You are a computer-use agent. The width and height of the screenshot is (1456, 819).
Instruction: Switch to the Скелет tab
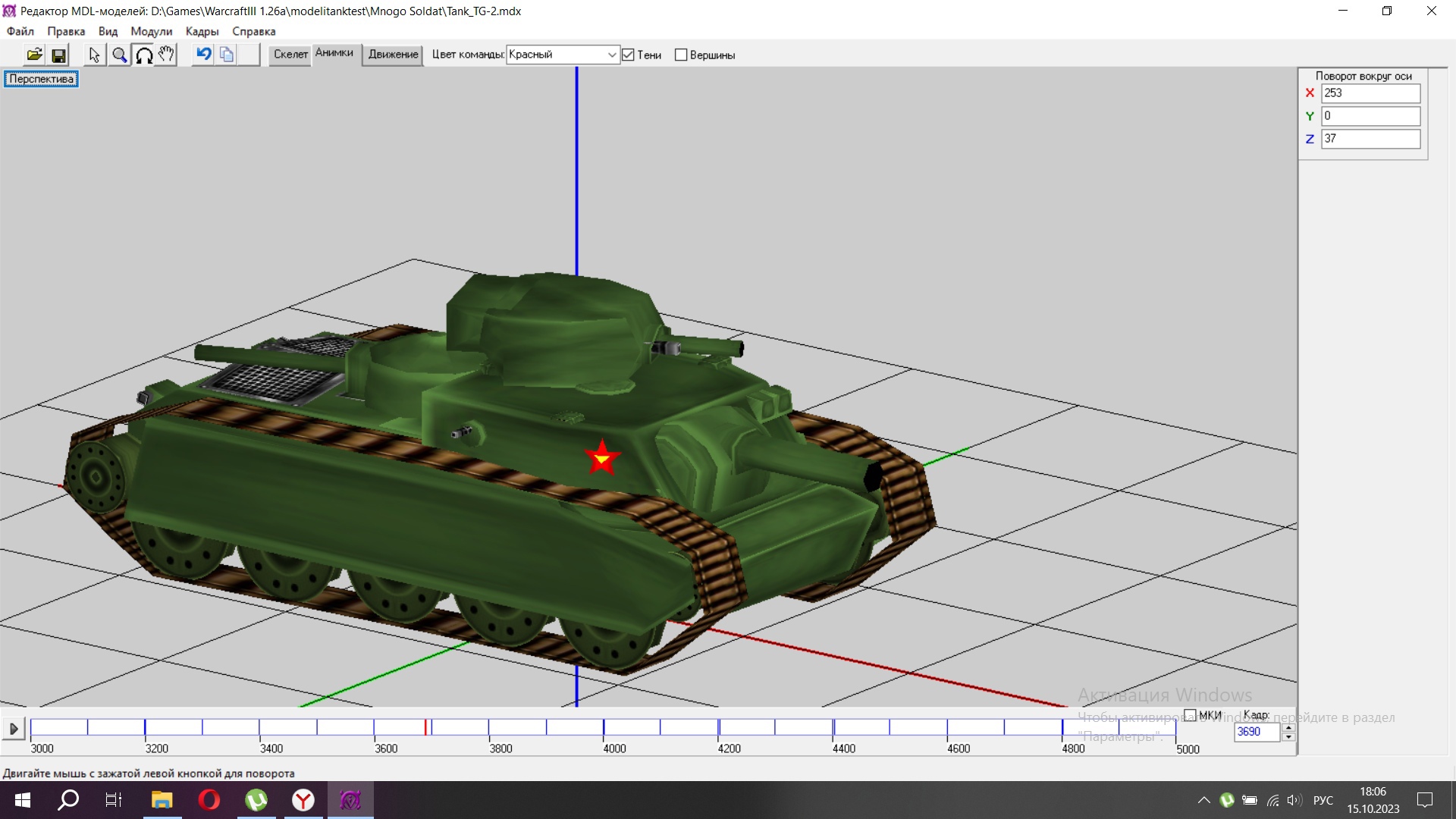(x=290, y=54)
